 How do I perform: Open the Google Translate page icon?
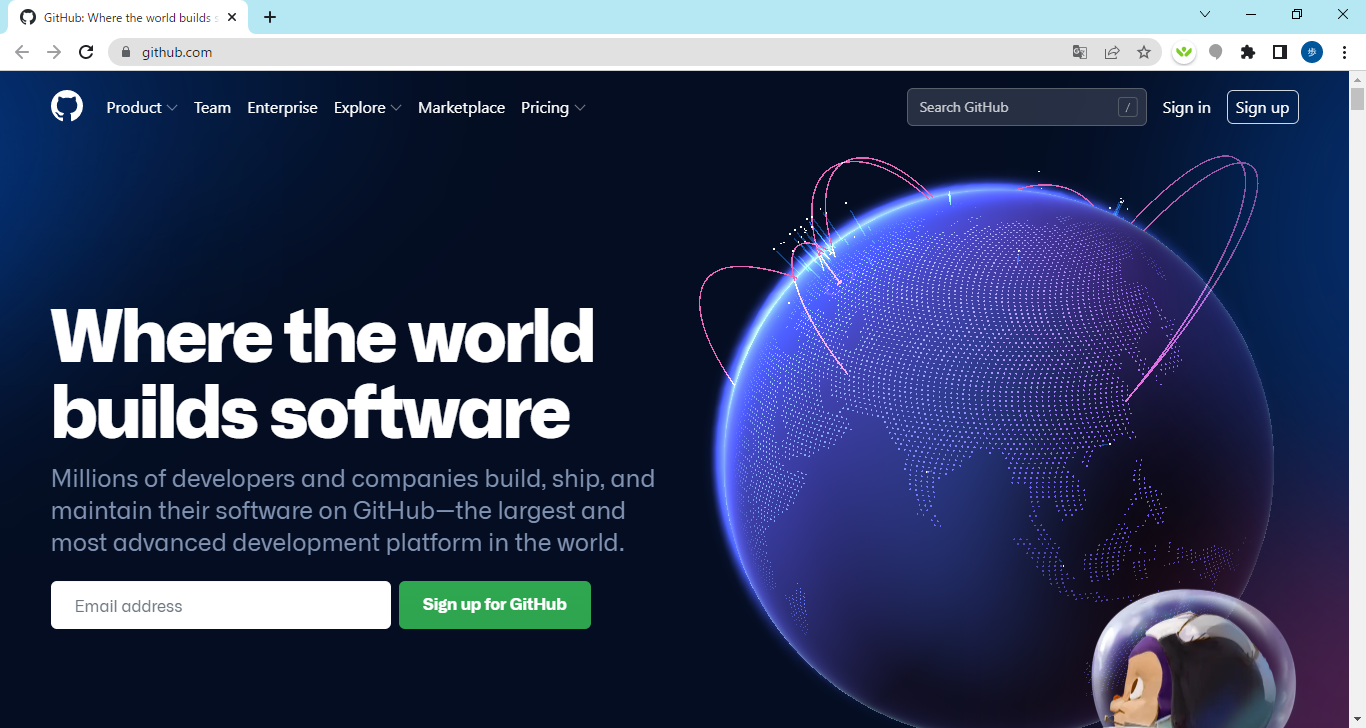[1080, 52]
